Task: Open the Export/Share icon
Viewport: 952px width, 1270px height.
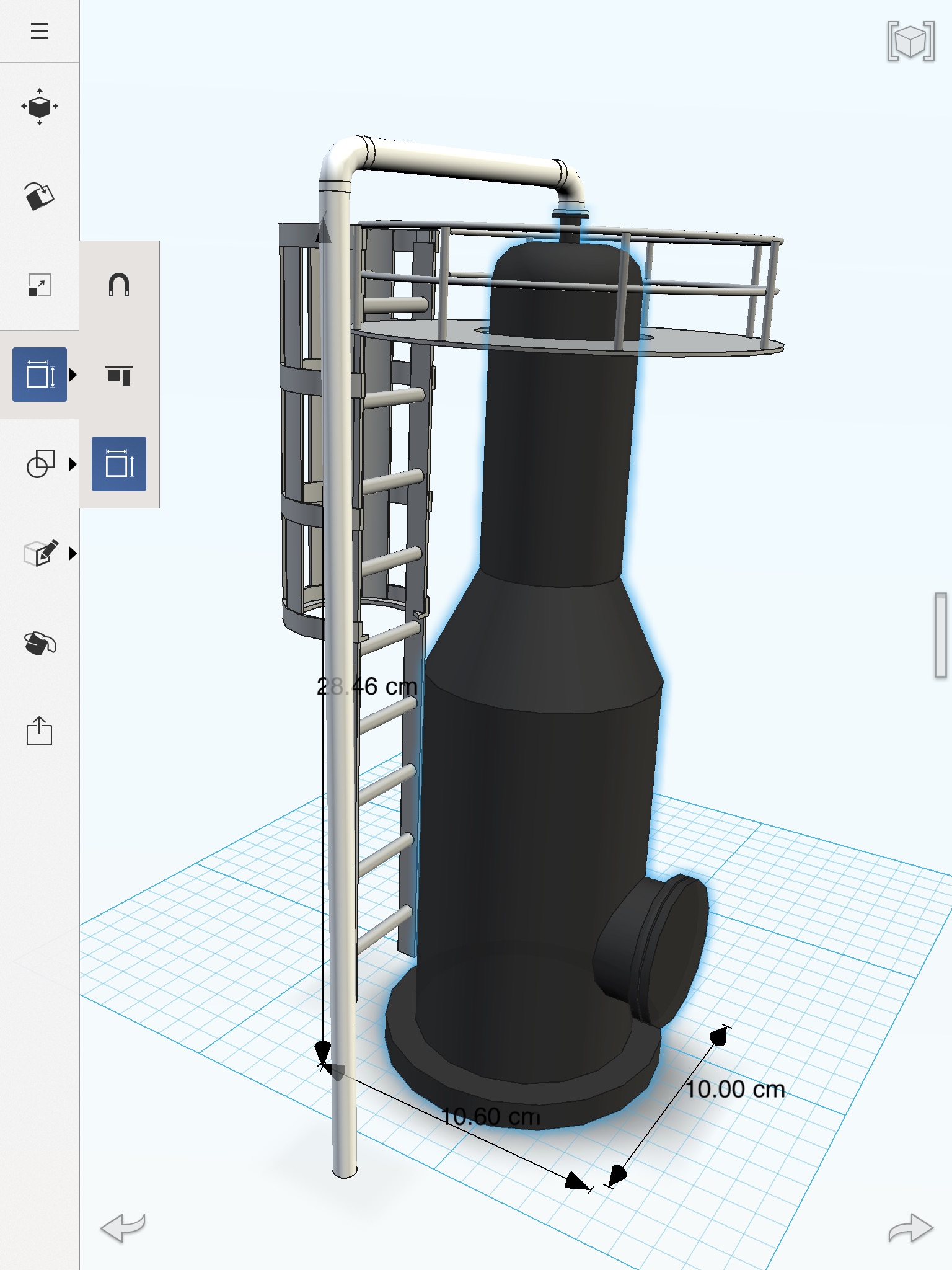Action: click(x=39, y=730)
